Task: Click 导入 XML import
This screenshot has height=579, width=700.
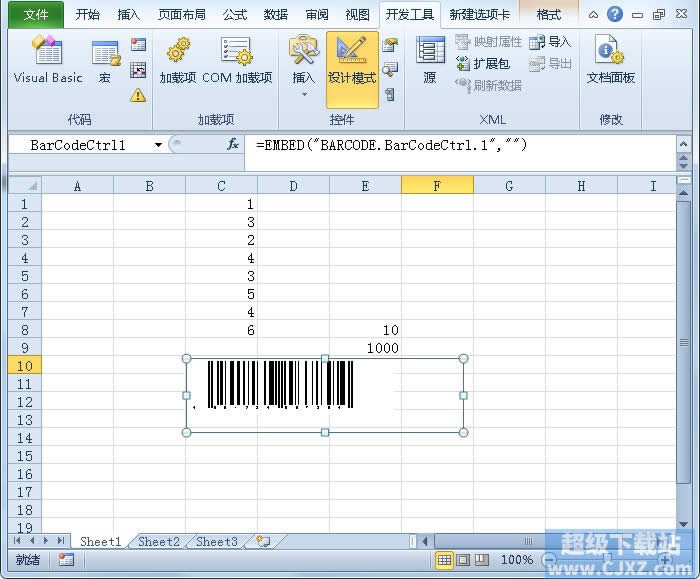Action: tap(550, 42)
